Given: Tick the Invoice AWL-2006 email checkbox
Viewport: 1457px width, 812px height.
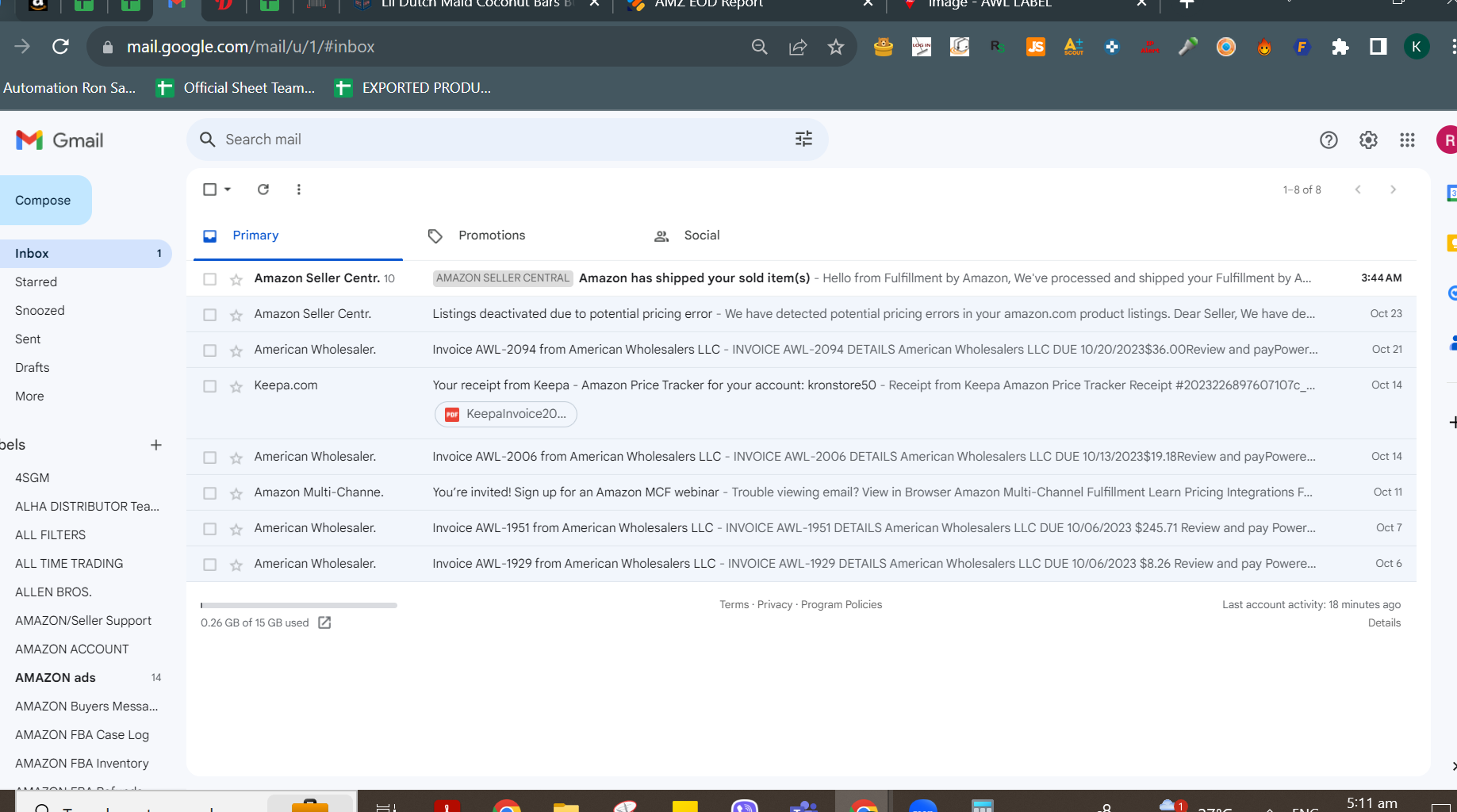Looking at the screenshot, I should (209, 458).
